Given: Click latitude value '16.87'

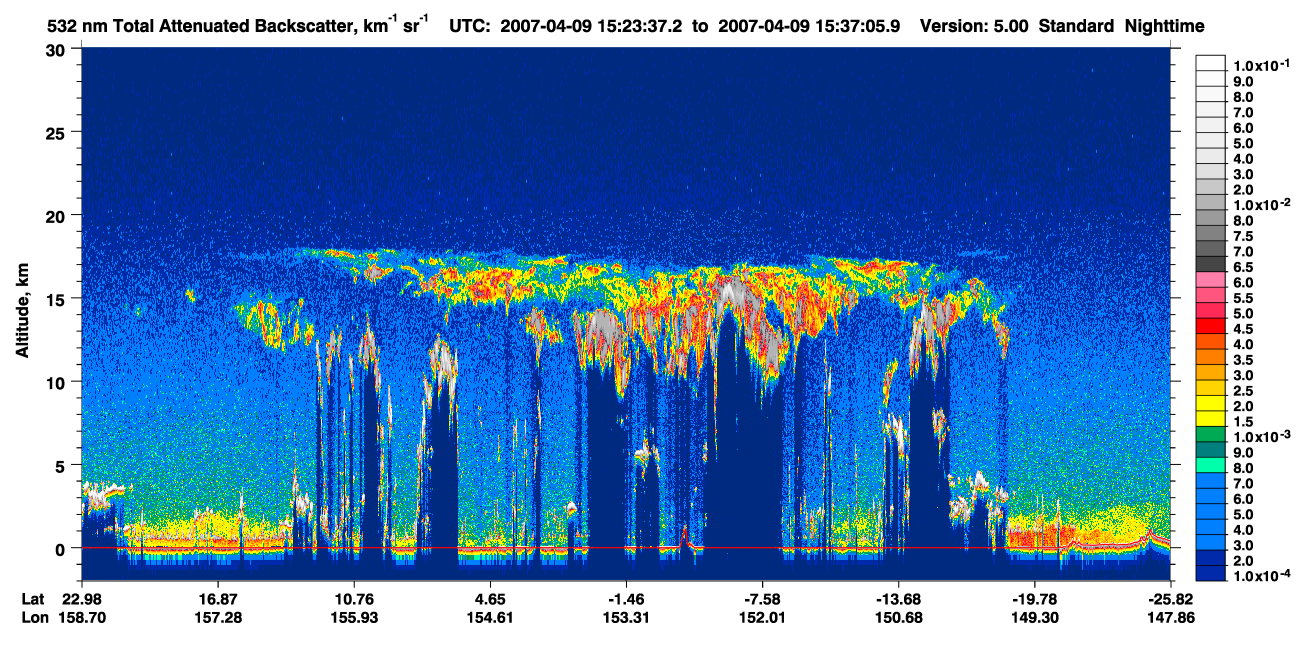Looking at the screenshot, I should click(218, 598).
